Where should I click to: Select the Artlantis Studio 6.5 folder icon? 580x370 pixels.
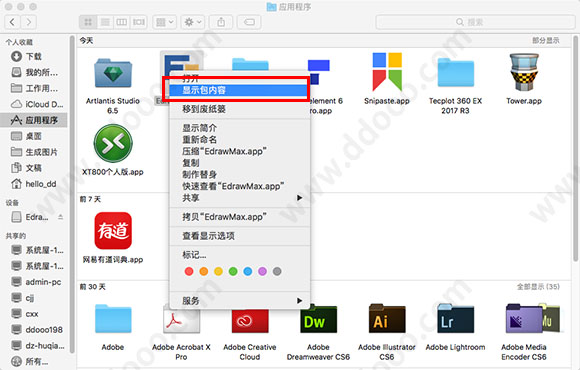pos(113,73)
